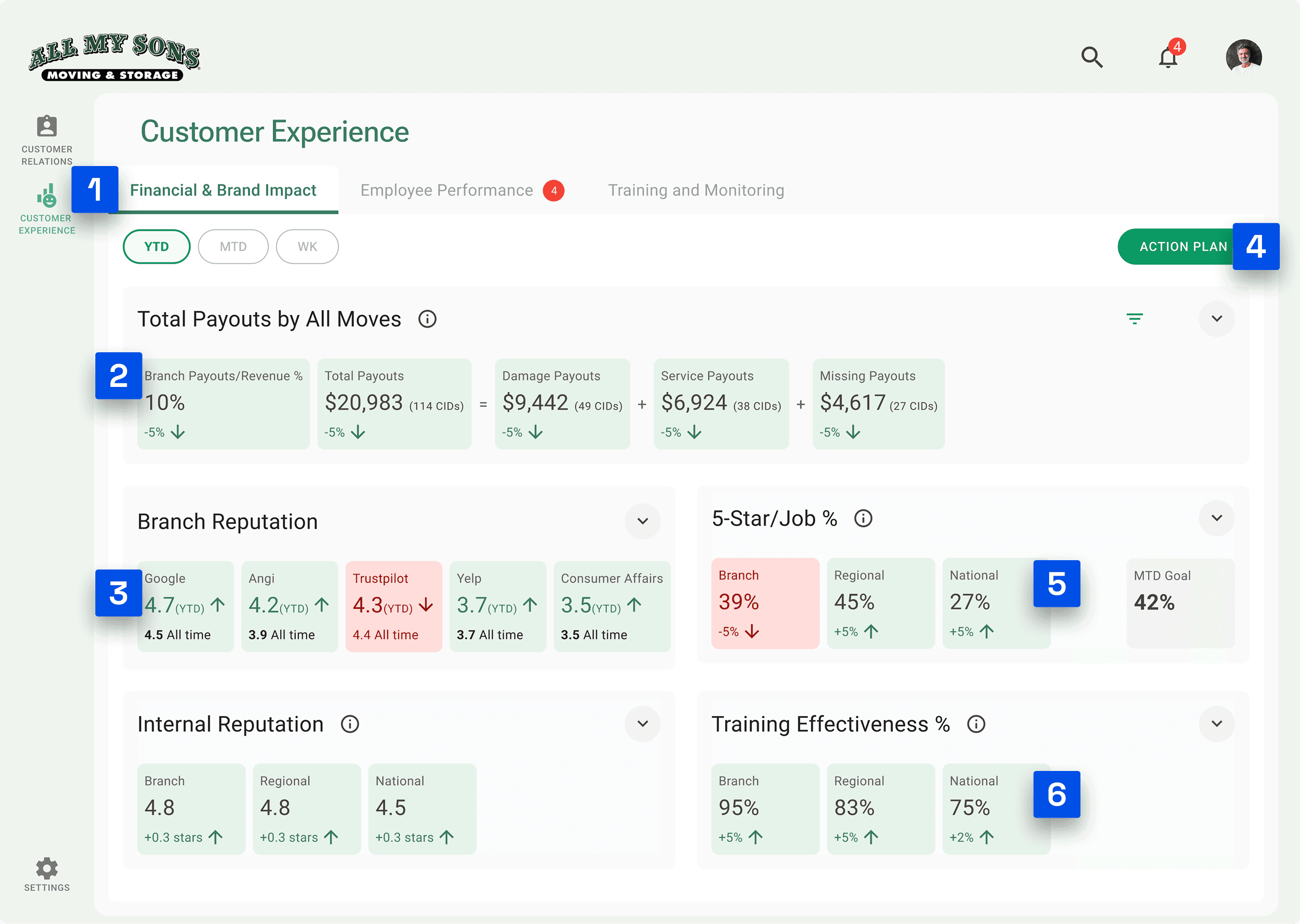Show info for 5-Star/Job %
Viewport: 1300px width, 924px height.
tap(863, 518)
